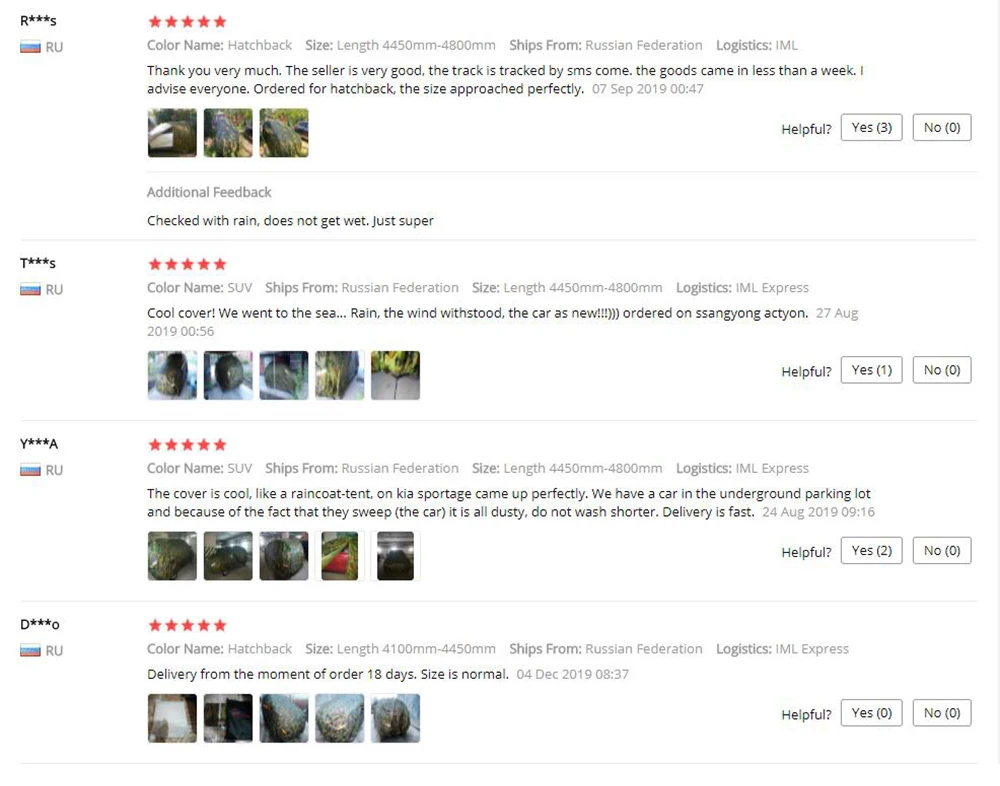Viewport: 1000px width, 786px height.
Task: Click the five-star rating on D***o's review
Action: (188, 625)
